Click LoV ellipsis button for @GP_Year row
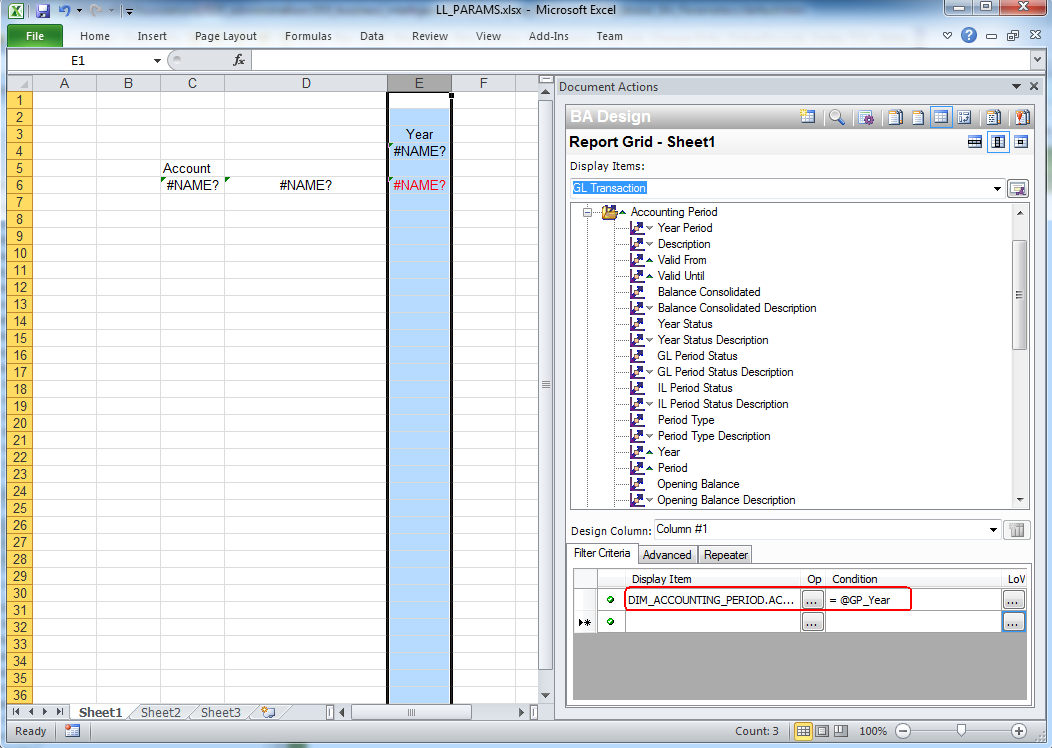 [x=1014, y=600]
